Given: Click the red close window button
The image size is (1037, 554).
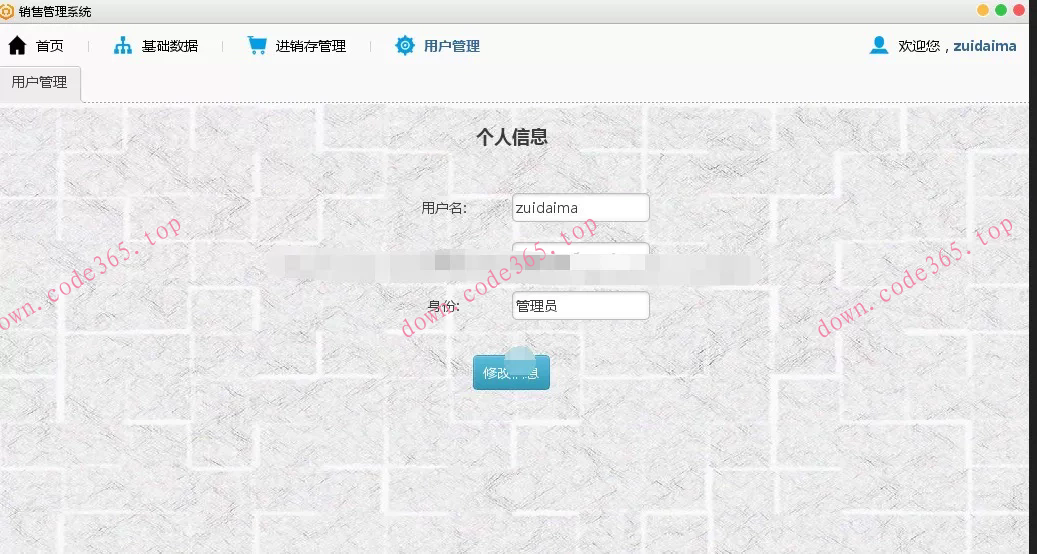Looking at the screenshot, I should click(x=1018, y=10).
